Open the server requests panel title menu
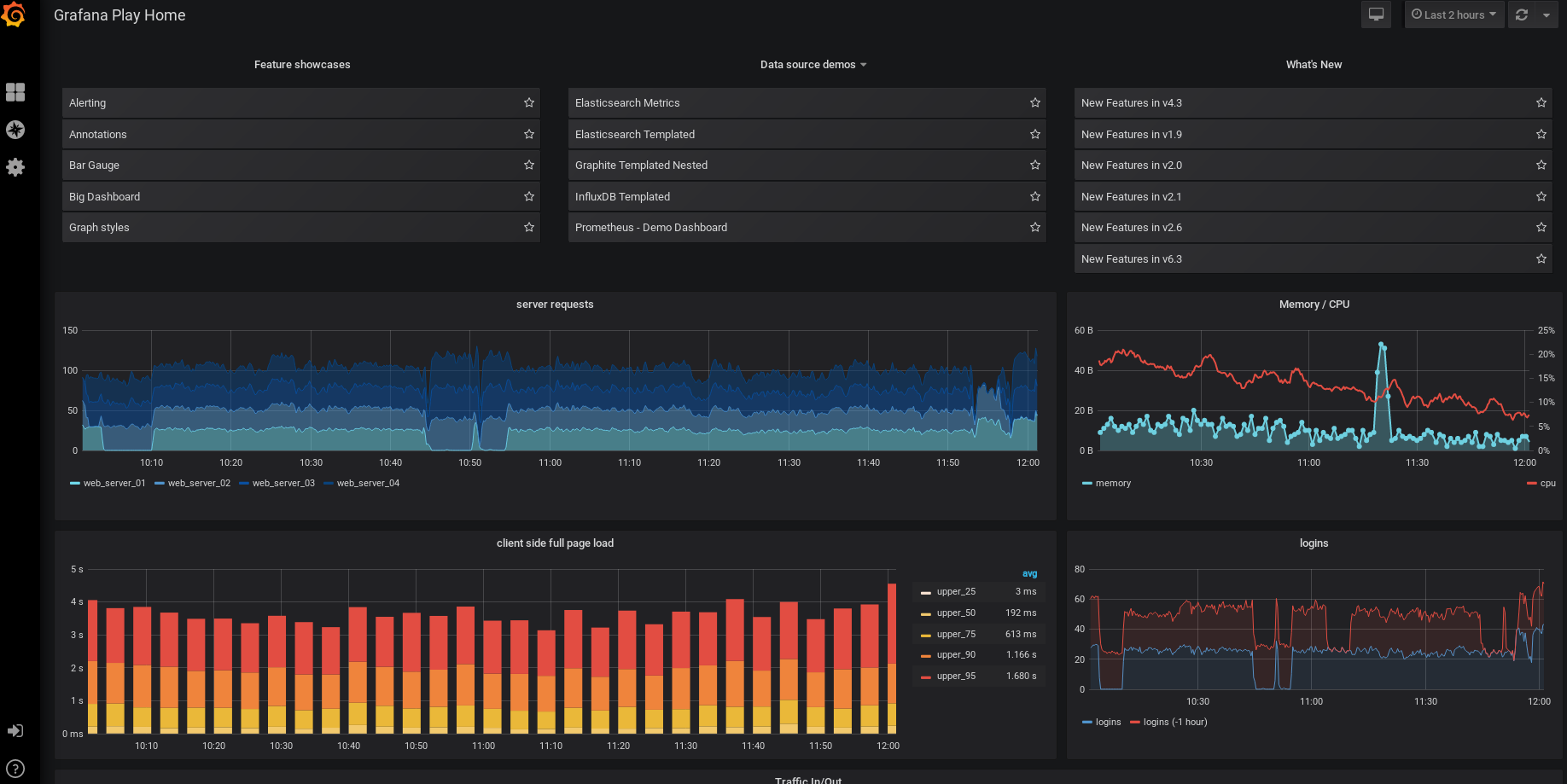The image size is (1567, 784). [555, 305]
